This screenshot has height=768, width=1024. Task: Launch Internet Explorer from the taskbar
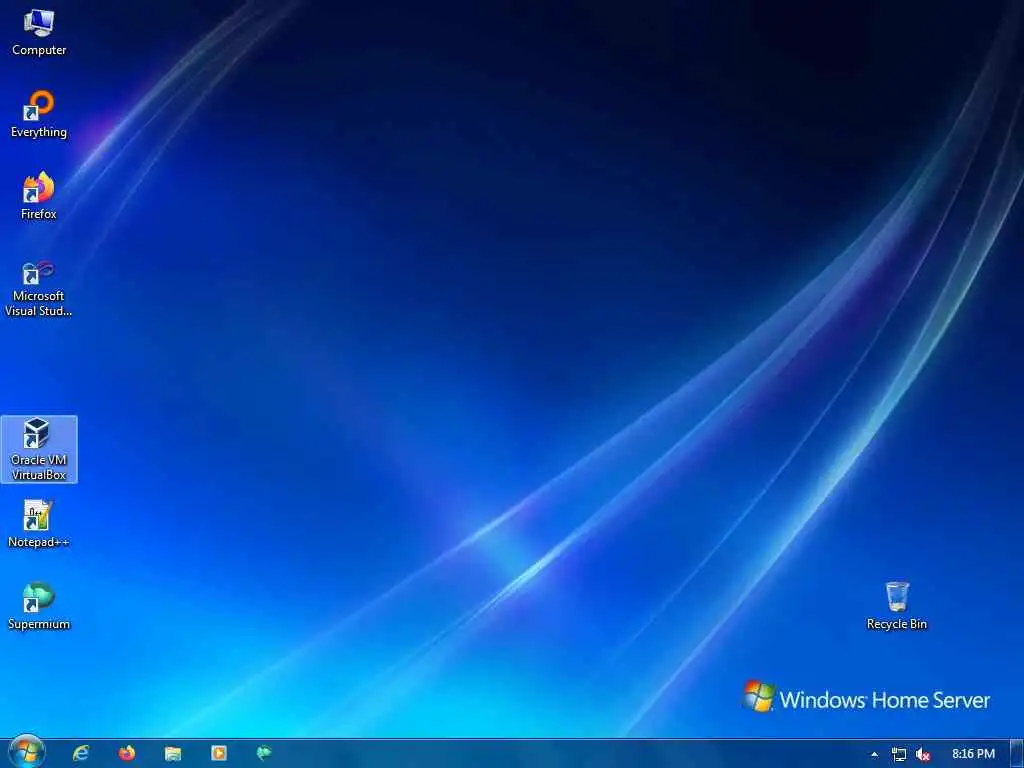pyautogui.click(x=81, y=754)
